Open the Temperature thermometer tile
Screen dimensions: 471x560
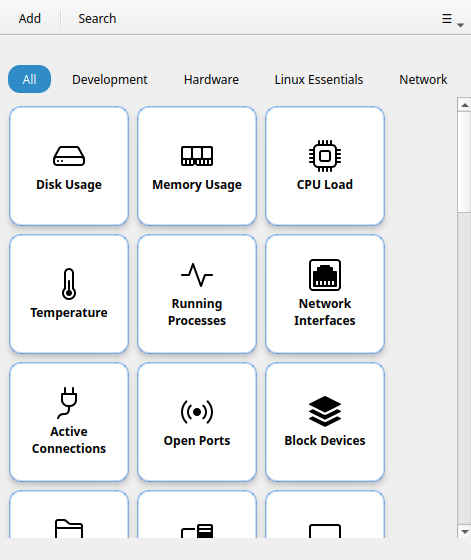click(x=69, y=294)
